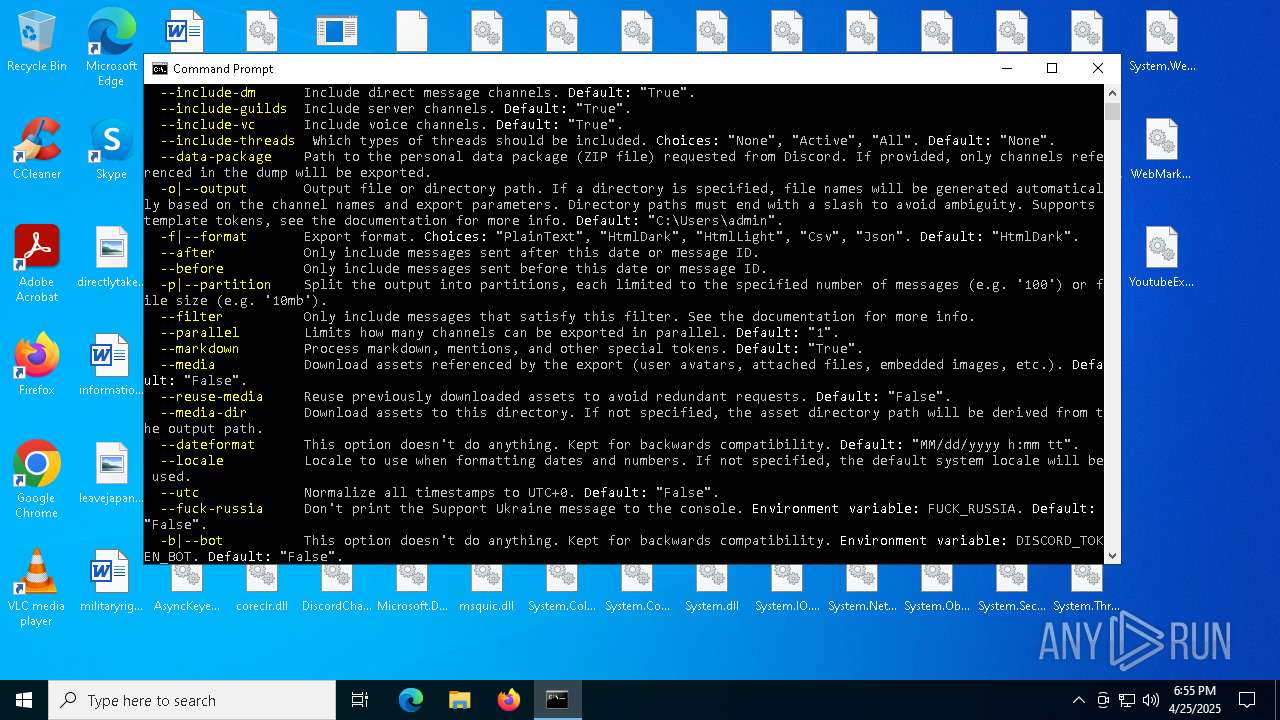Select the militaryrig... Word document
Screen dimensions: 1280x720
coord(111,581)
